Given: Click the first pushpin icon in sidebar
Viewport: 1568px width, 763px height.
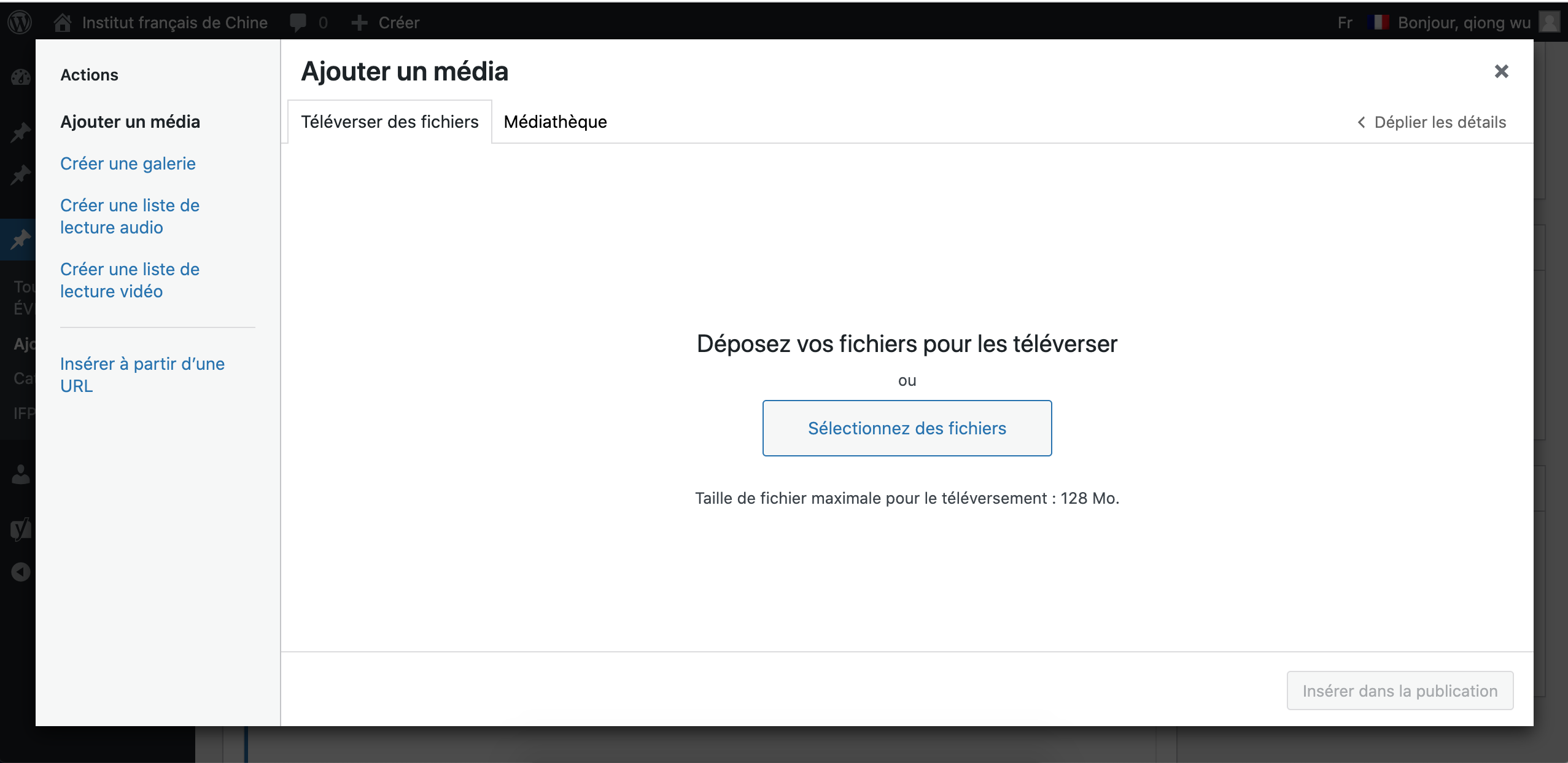Looking at the screenshot, I should tap(21, 131).
